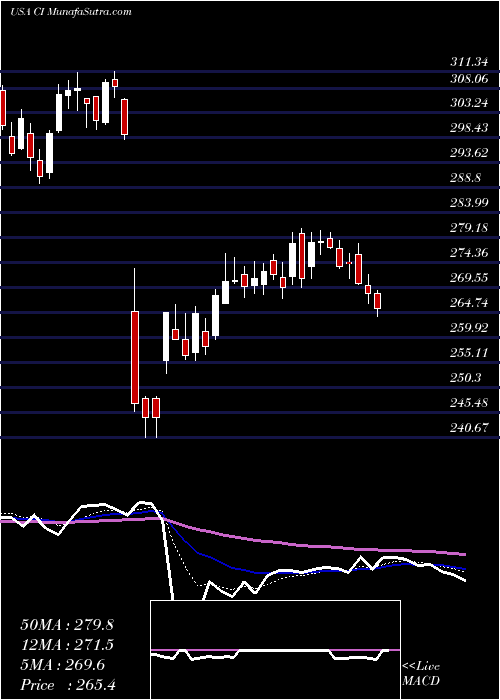This screenshot has width=500, height=700.
Task: Click the 274.36 price label
Action: coord(469,253)
